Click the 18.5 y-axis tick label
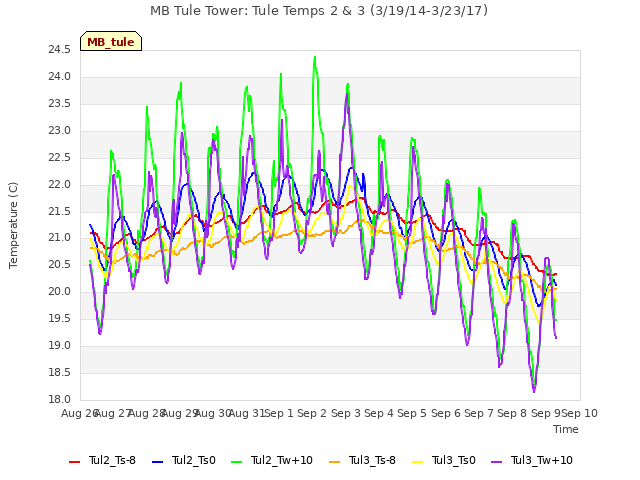 click(60, 372)
